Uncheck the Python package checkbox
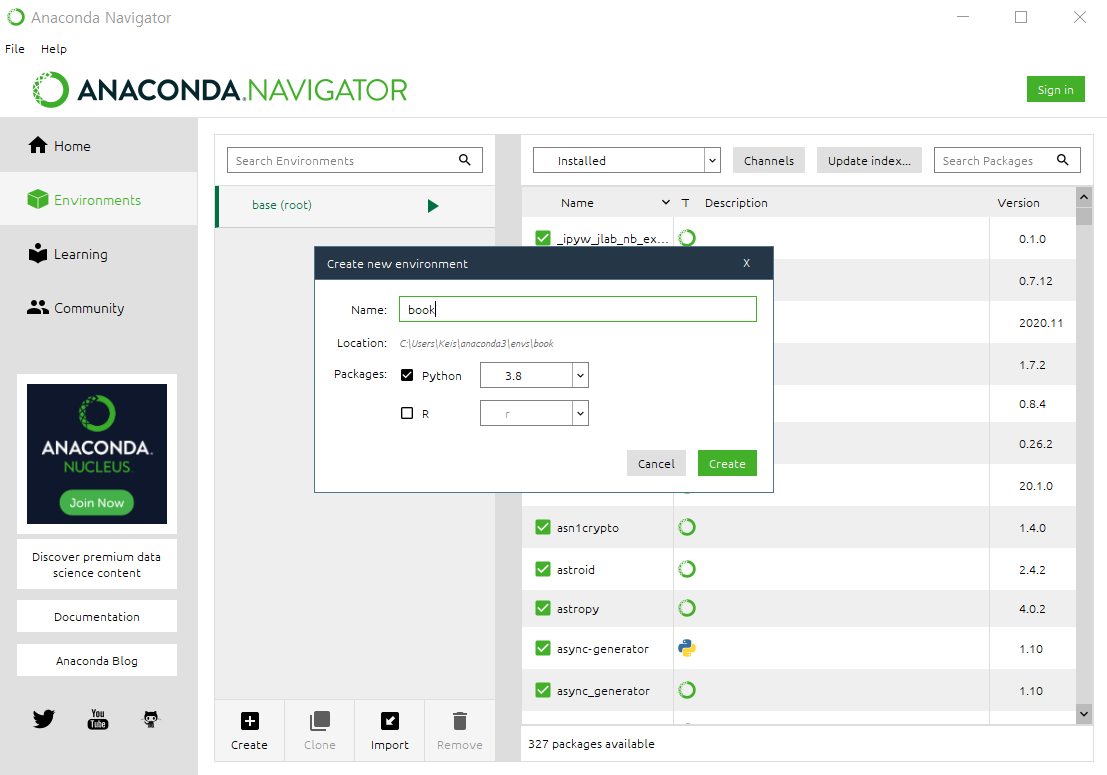The height and width of the screenshot is (775, 1107). pos(407,375)
